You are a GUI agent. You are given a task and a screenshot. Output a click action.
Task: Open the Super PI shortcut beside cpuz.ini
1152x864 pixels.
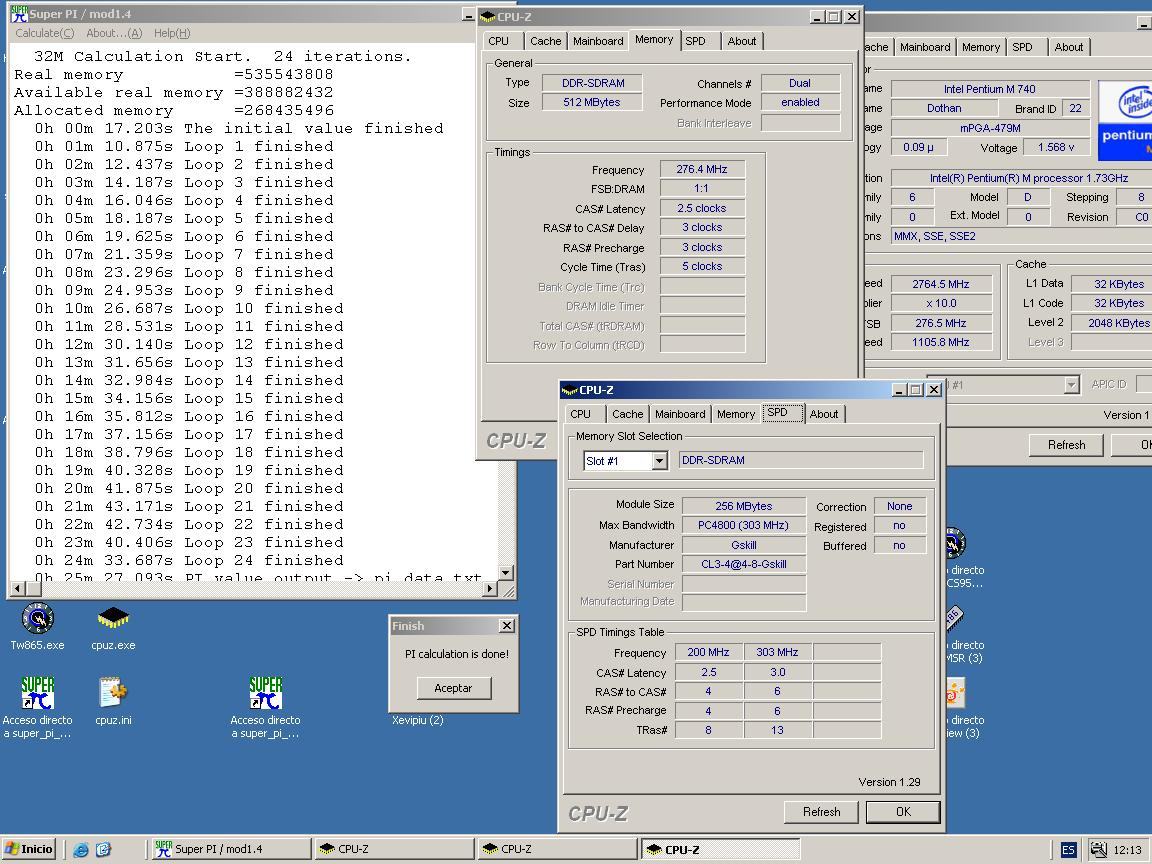point(265,692)
